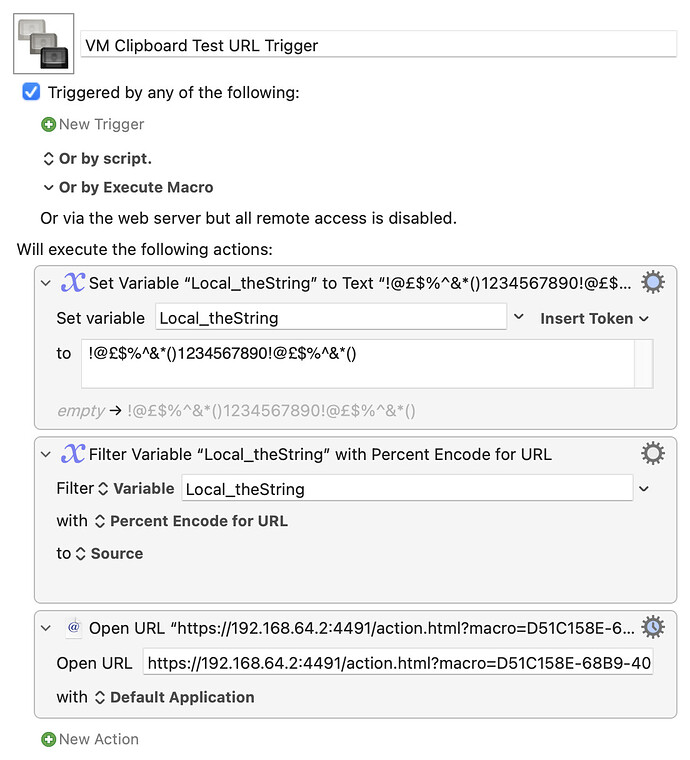Click the Open URL @ icon
Image resolution: width=690 pixels, height=760 pixels.
click(74, 628)
